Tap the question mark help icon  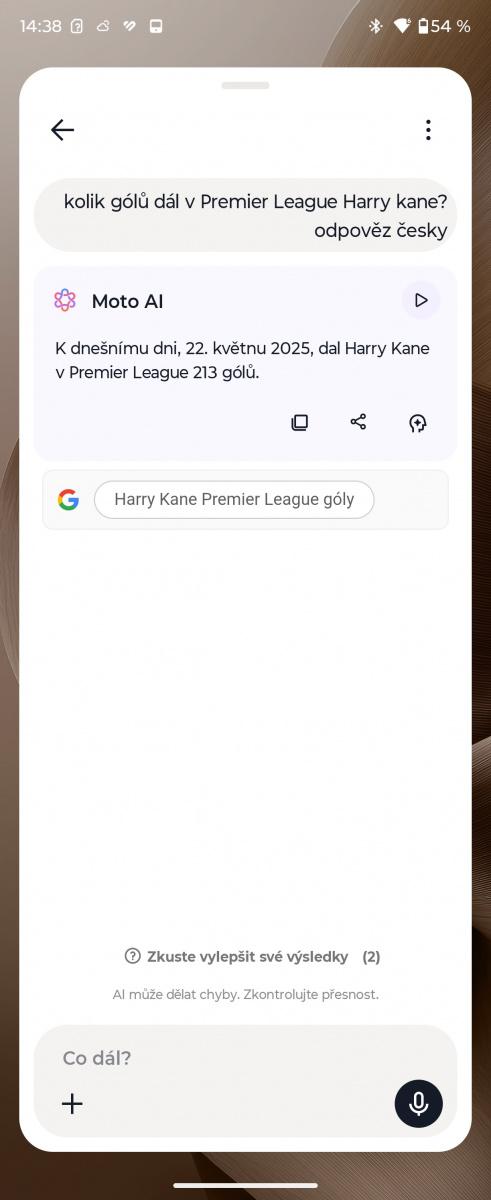click(x=132, y=956)
